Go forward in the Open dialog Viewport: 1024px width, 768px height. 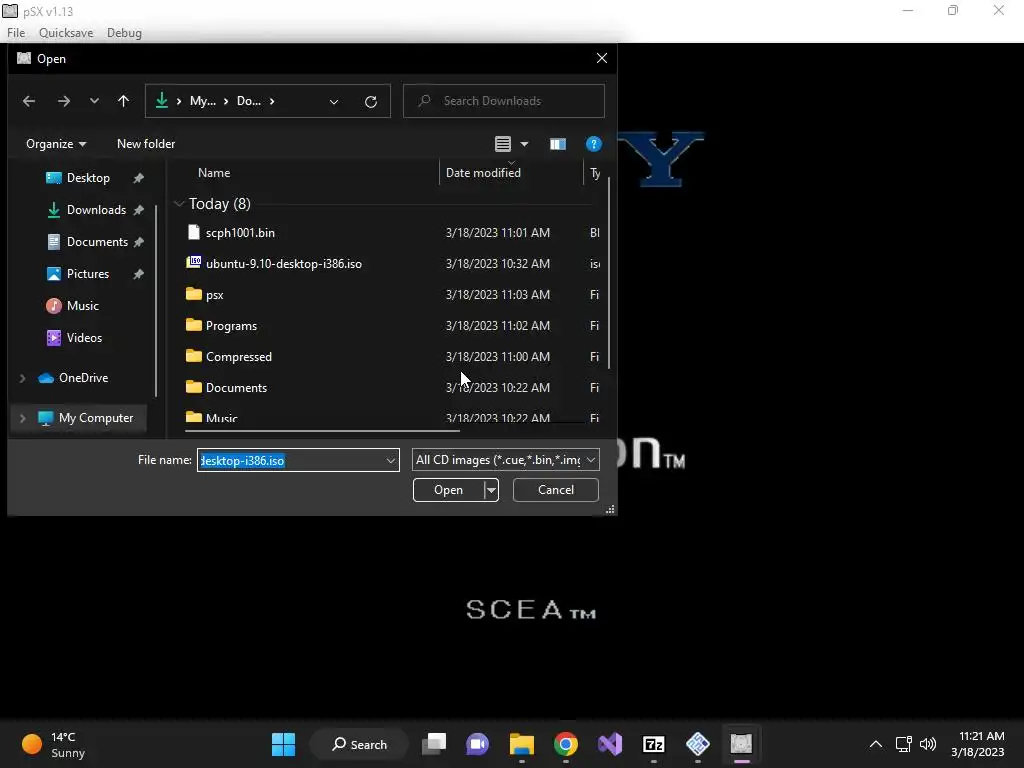tap(63, 101)
